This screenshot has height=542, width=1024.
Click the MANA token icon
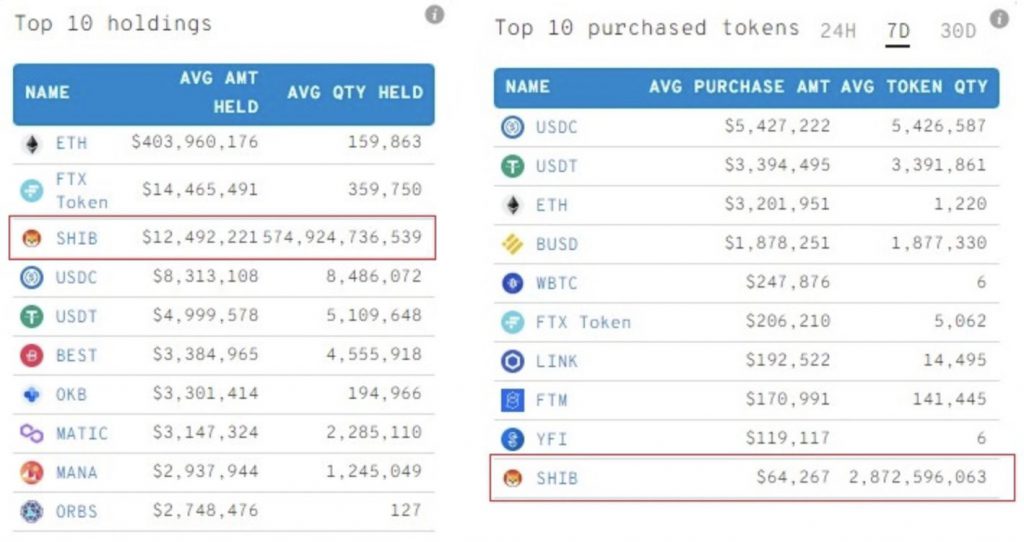[31, 472]
